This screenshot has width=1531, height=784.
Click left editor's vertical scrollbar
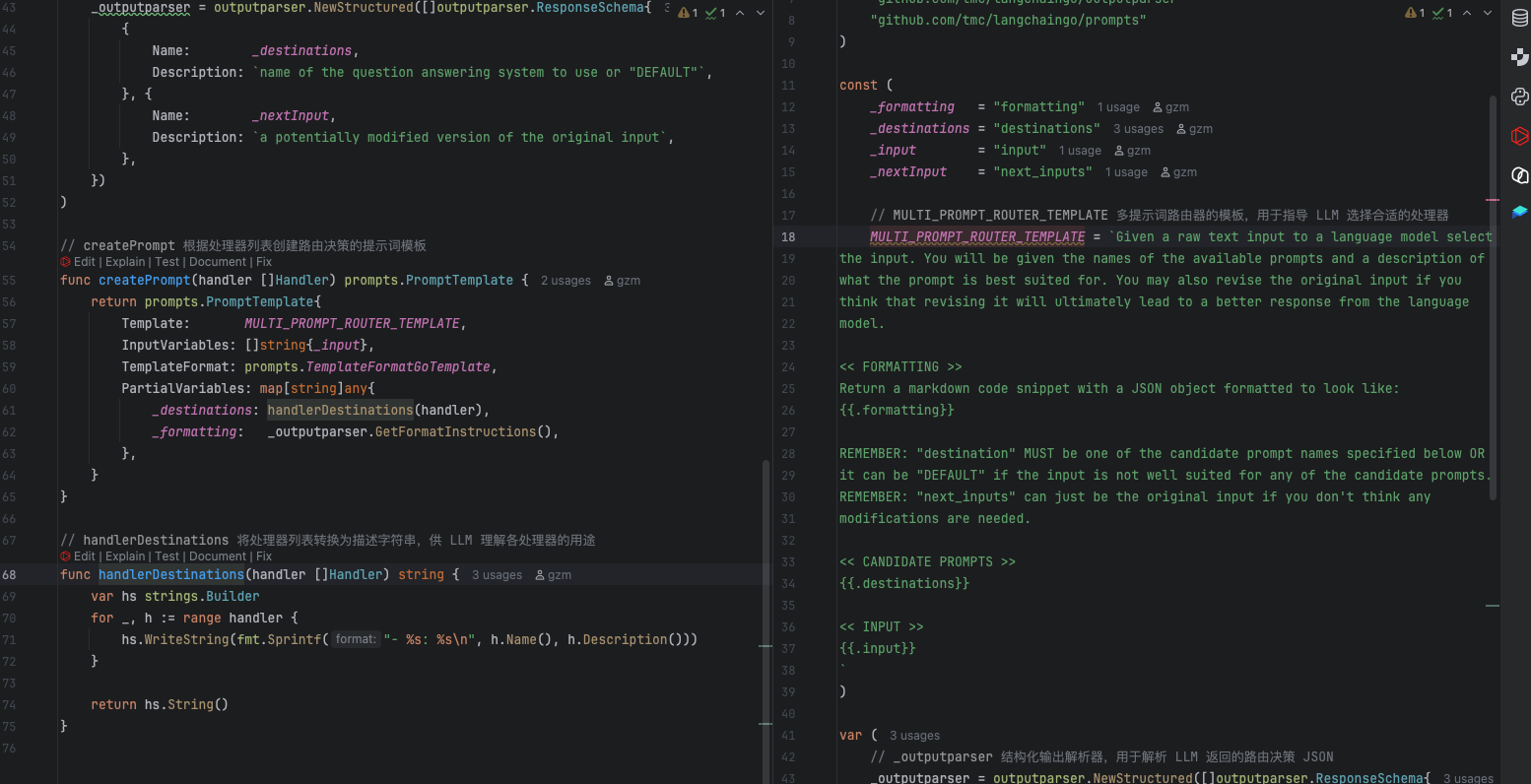click(x=766, y=621)
